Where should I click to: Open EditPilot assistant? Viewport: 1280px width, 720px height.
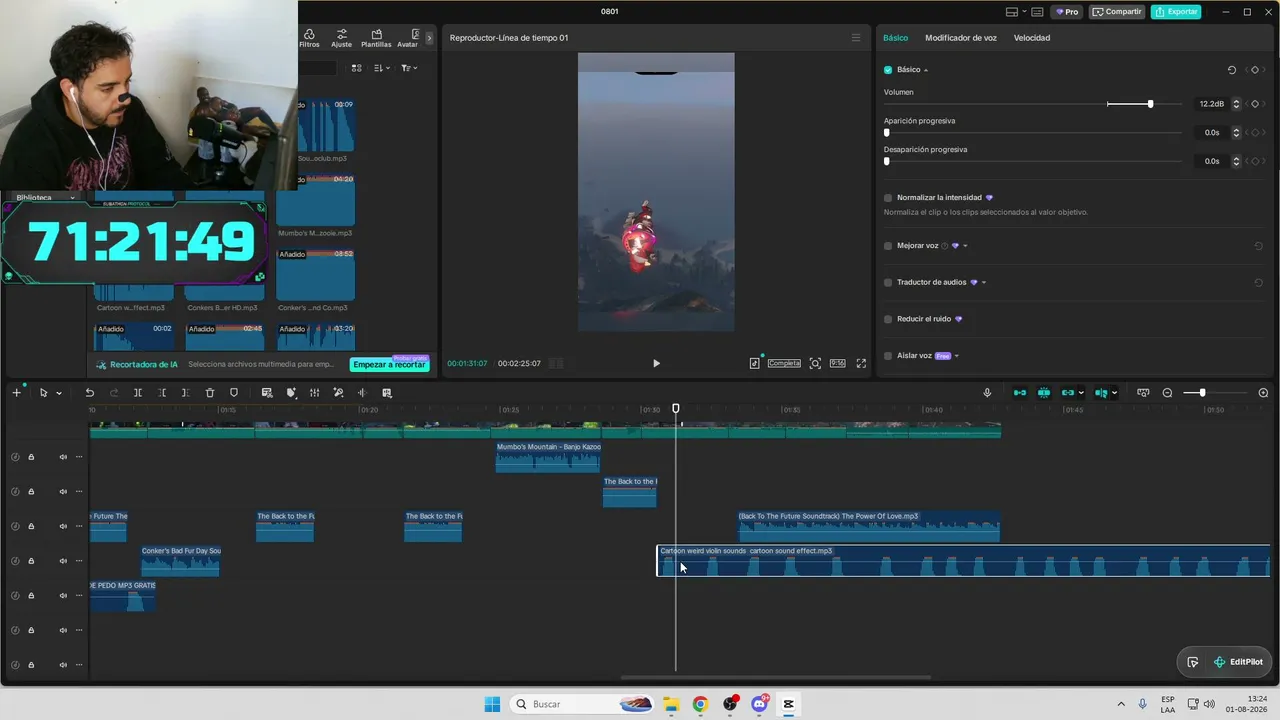pyautogui.click(x=1238, y=662)
